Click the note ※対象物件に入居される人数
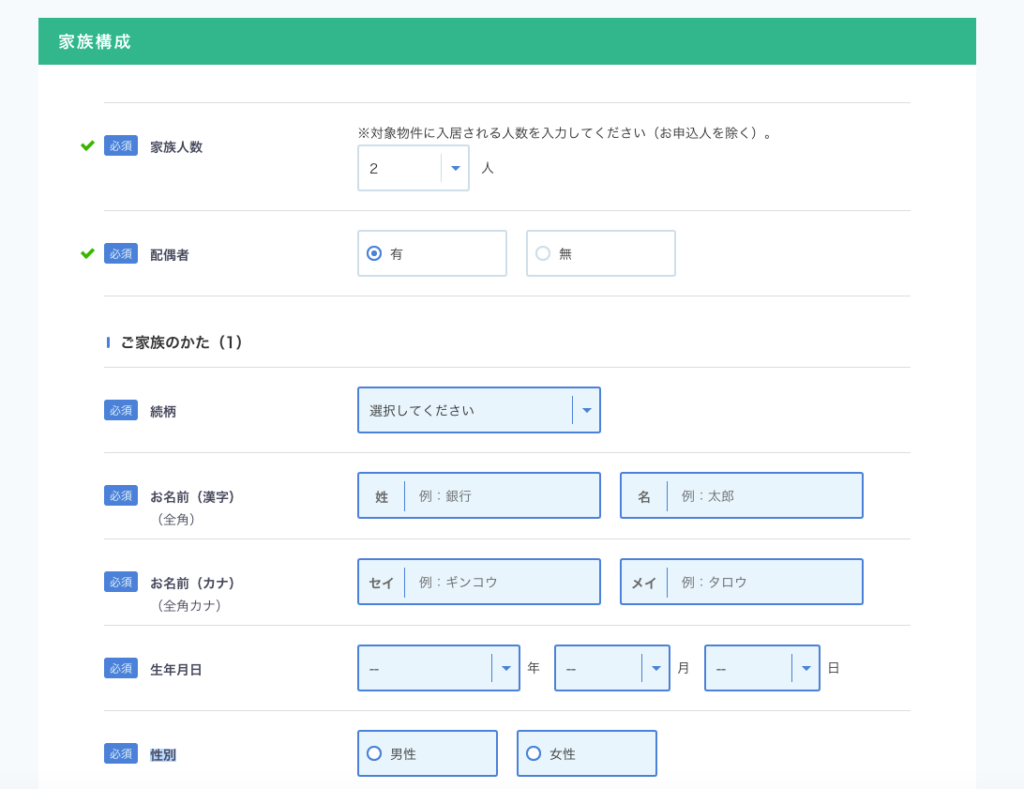 (x=566, y=133)
